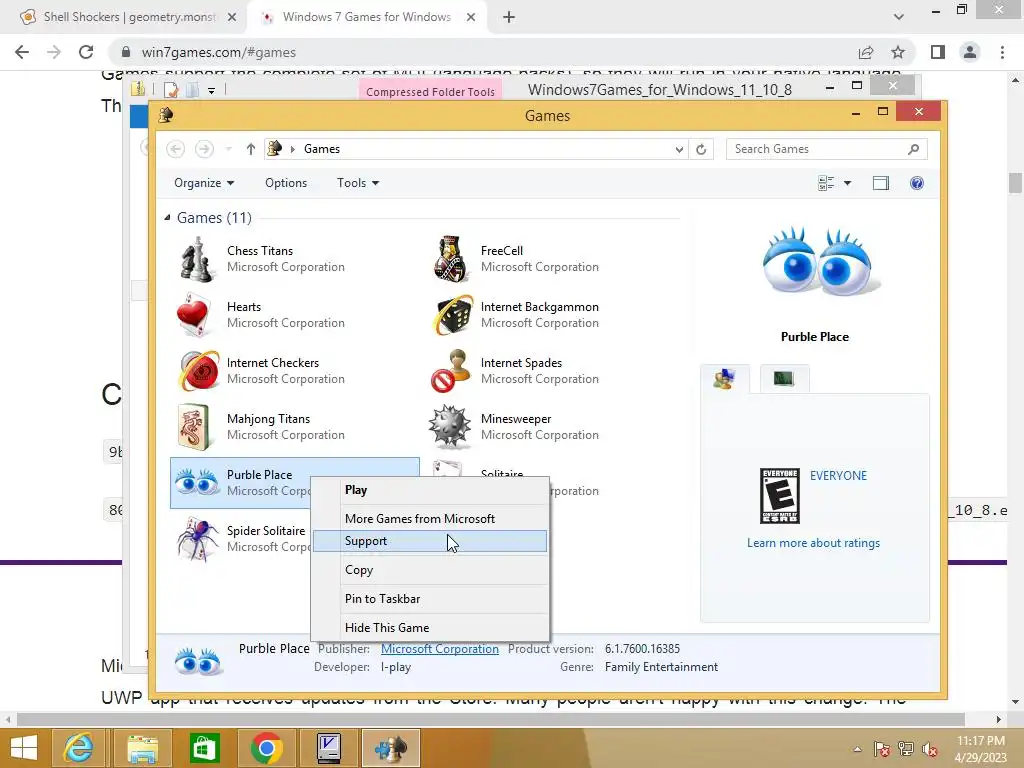Click the page horizontal scrollbar
Image resolution: width=1024 pixels, height=768 pixels.
490,720
